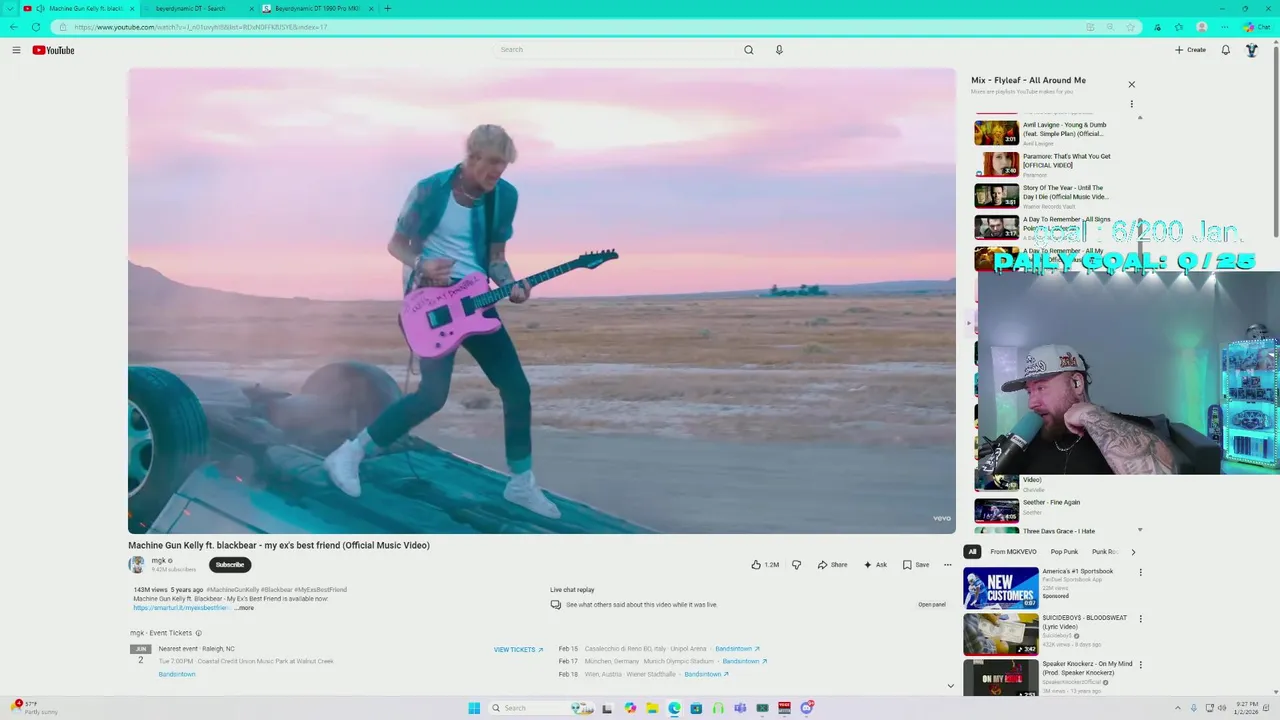1280x720 pixels.
Task: Open options for Speaker Knockerz On My Mind
Action: pos(1140,665)
